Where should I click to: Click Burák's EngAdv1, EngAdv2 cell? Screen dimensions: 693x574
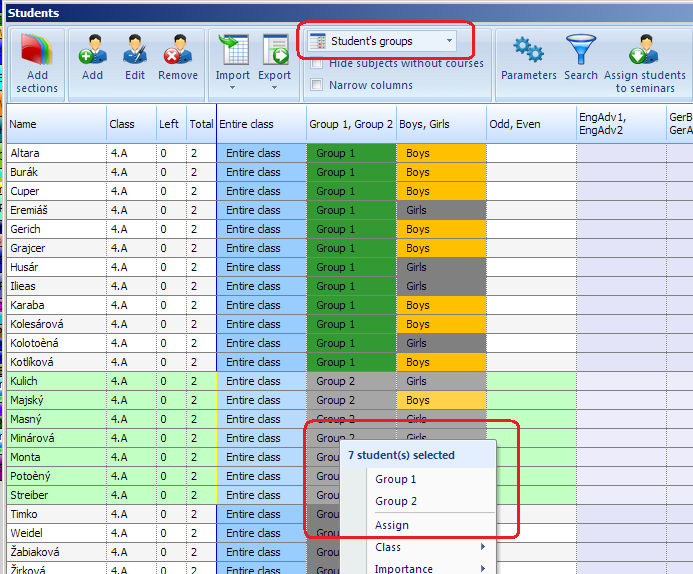click(621, 172)
